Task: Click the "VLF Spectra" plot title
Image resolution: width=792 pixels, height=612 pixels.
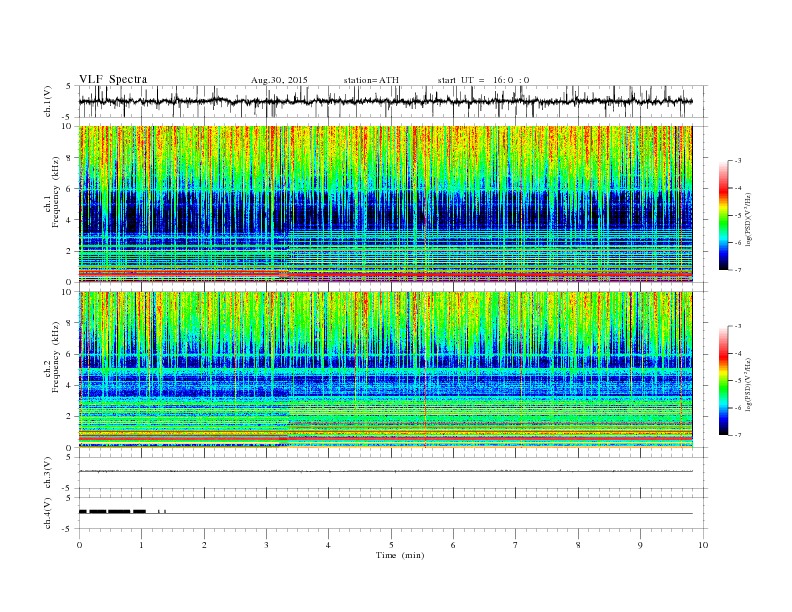Action: (113, 79)
